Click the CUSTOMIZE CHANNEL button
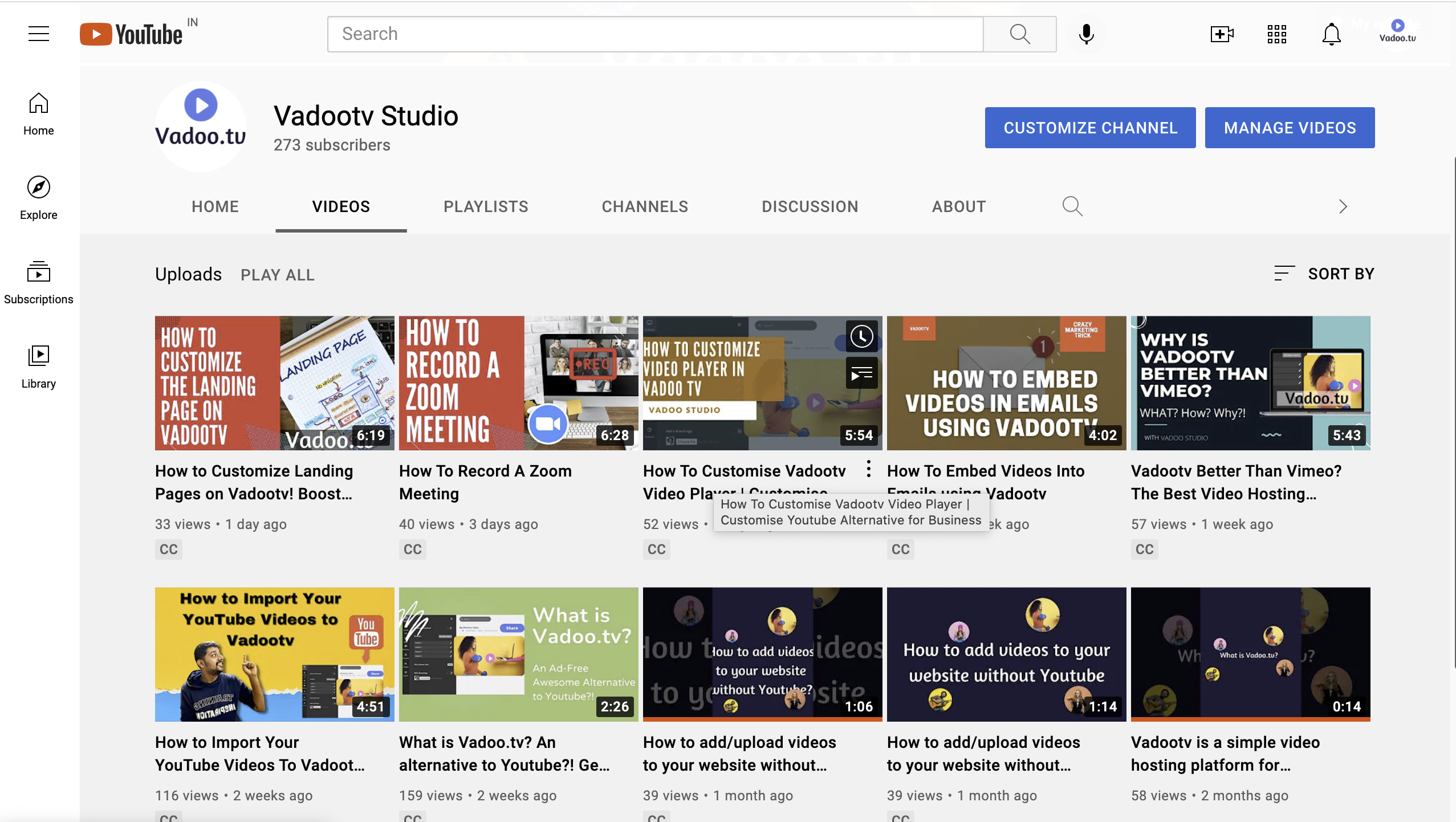This screenshot has width=1456, height=822. pos(1091,128)
